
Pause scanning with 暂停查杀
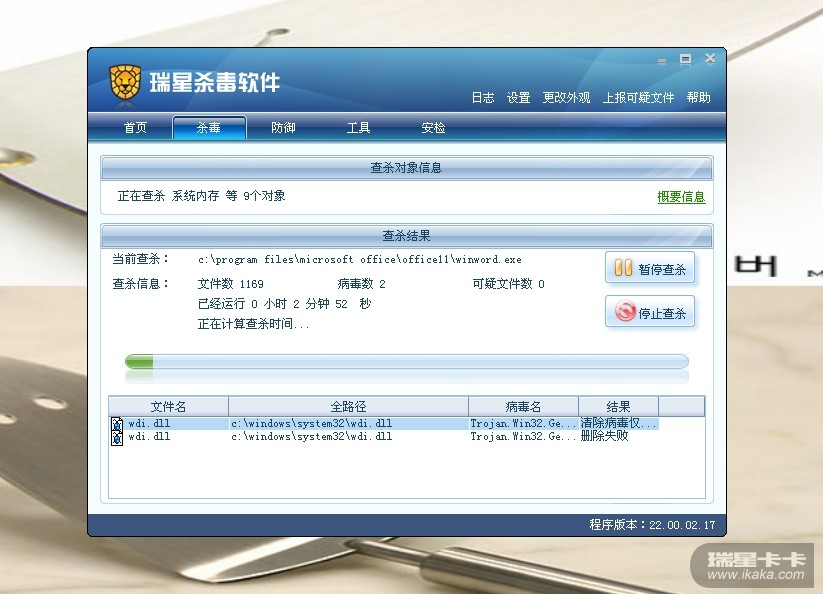[650, 268]
